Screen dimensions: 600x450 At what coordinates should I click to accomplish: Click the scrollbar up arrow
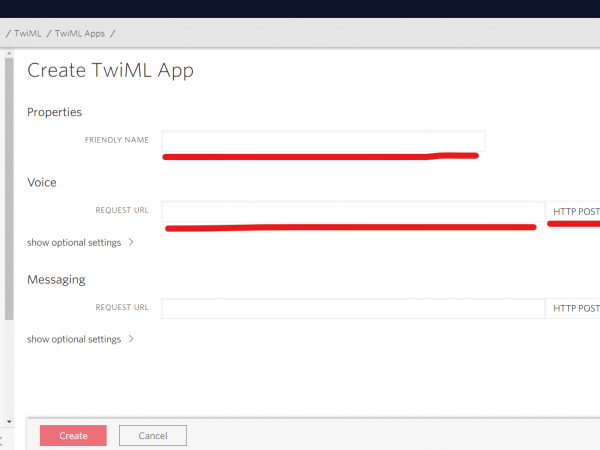pyautogui.click(x=9, y=54)
